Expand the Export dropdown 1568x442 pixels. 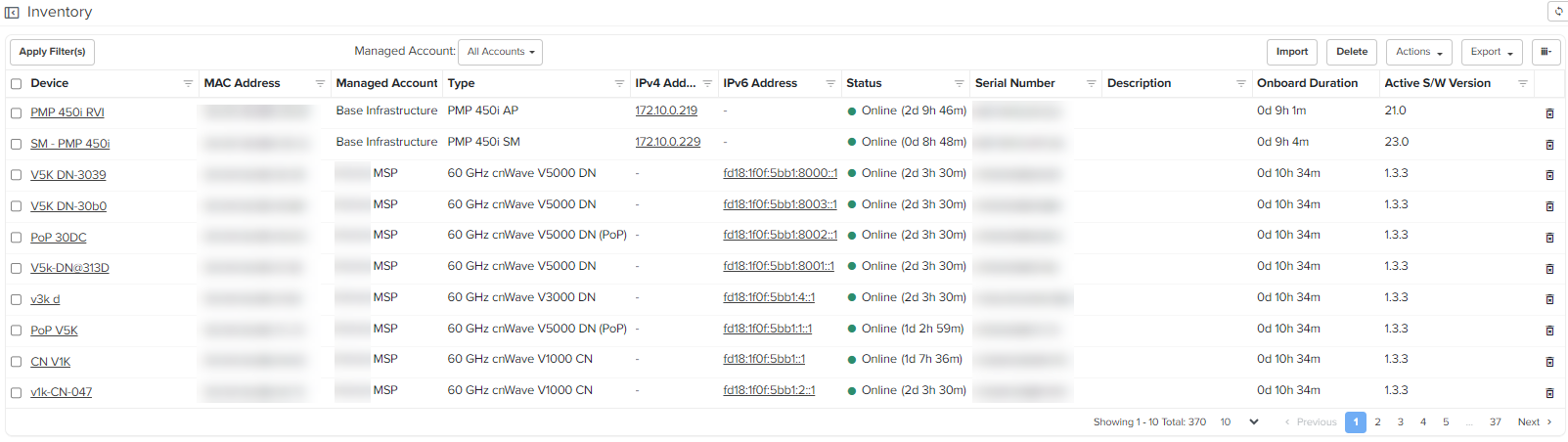[1491, 52]
